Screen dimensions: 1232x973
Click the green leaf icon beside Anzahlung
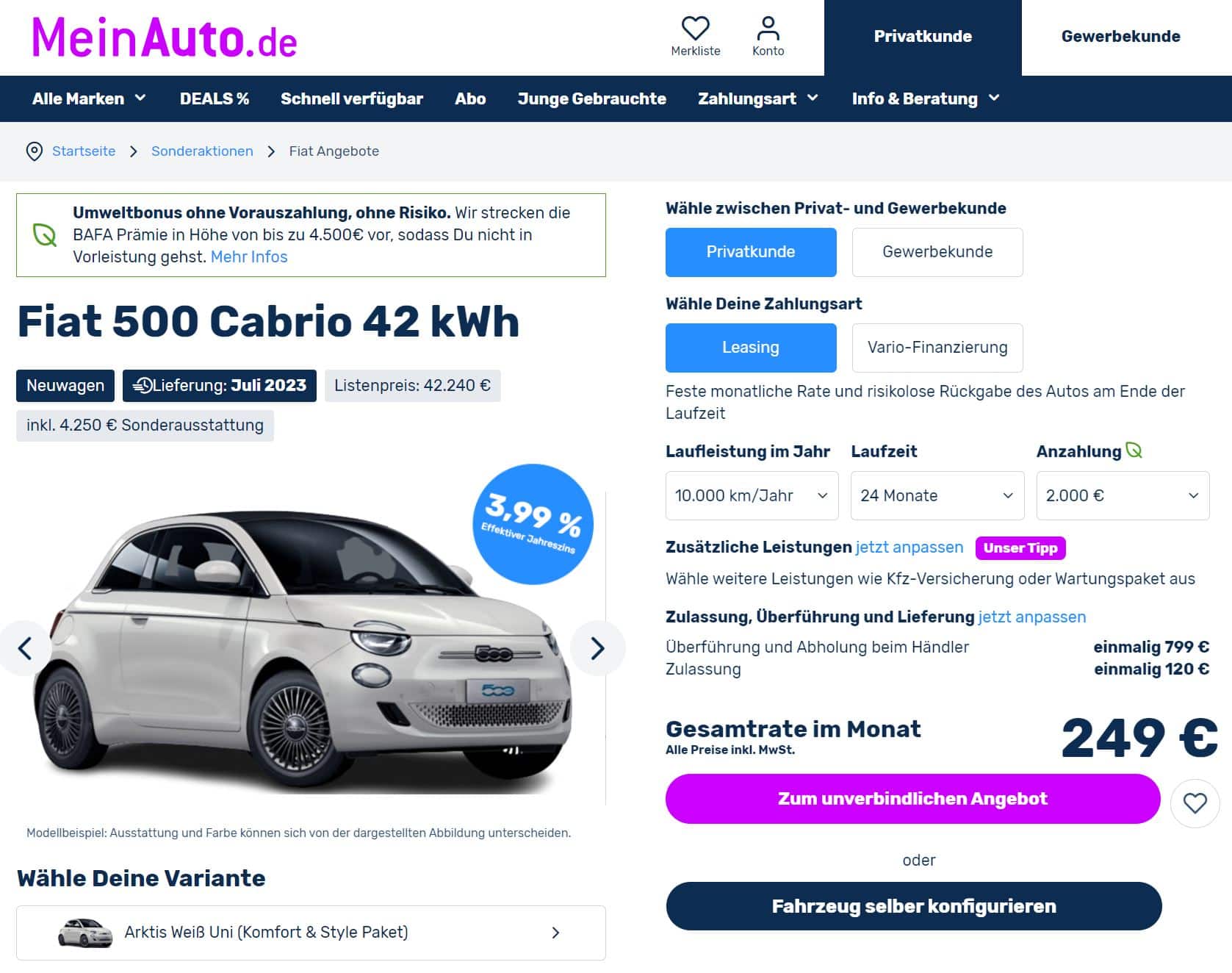(x=1134, y=450)
